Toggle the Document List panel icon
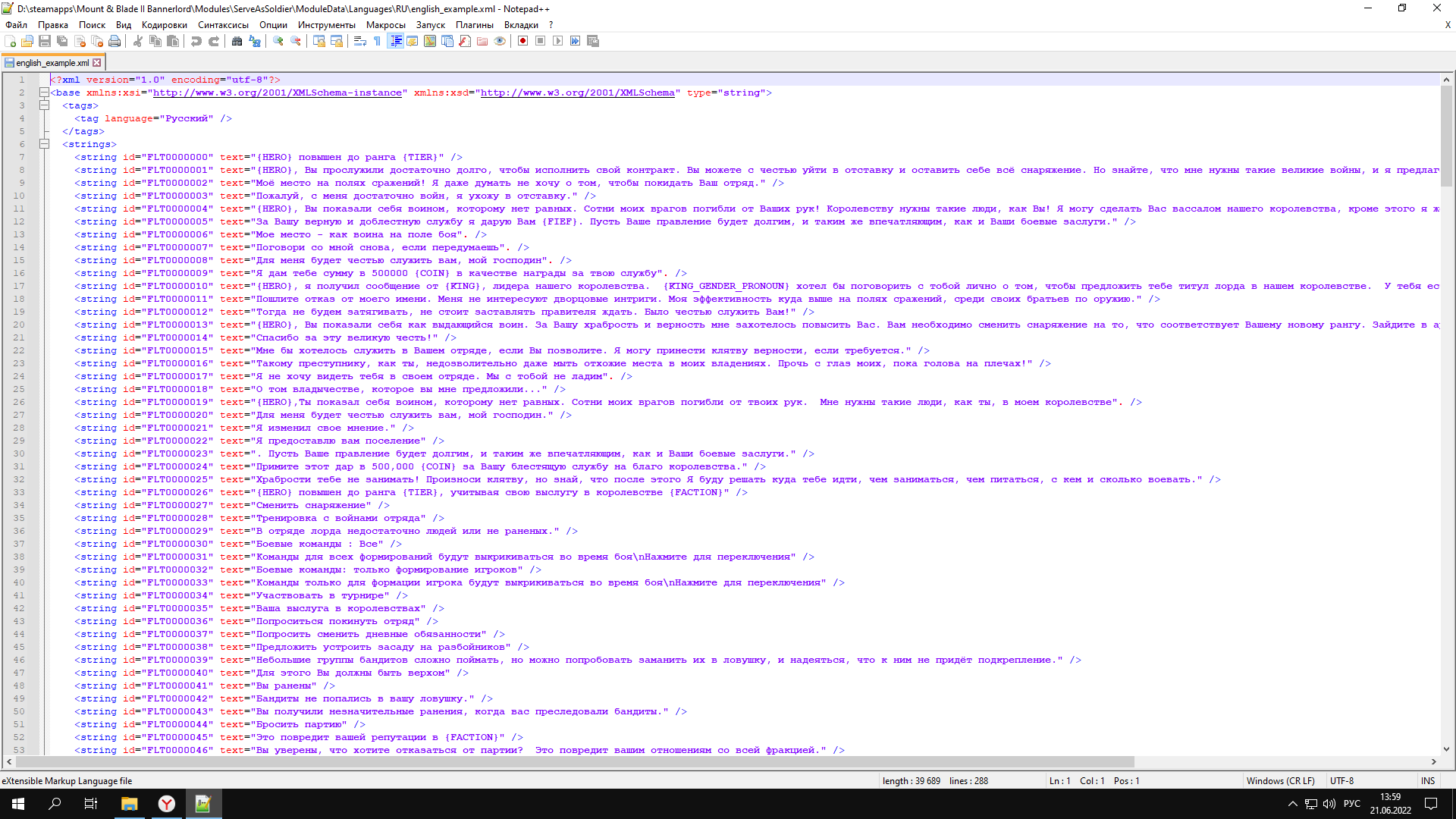1456x819 pixels. [x=447, y=41]
